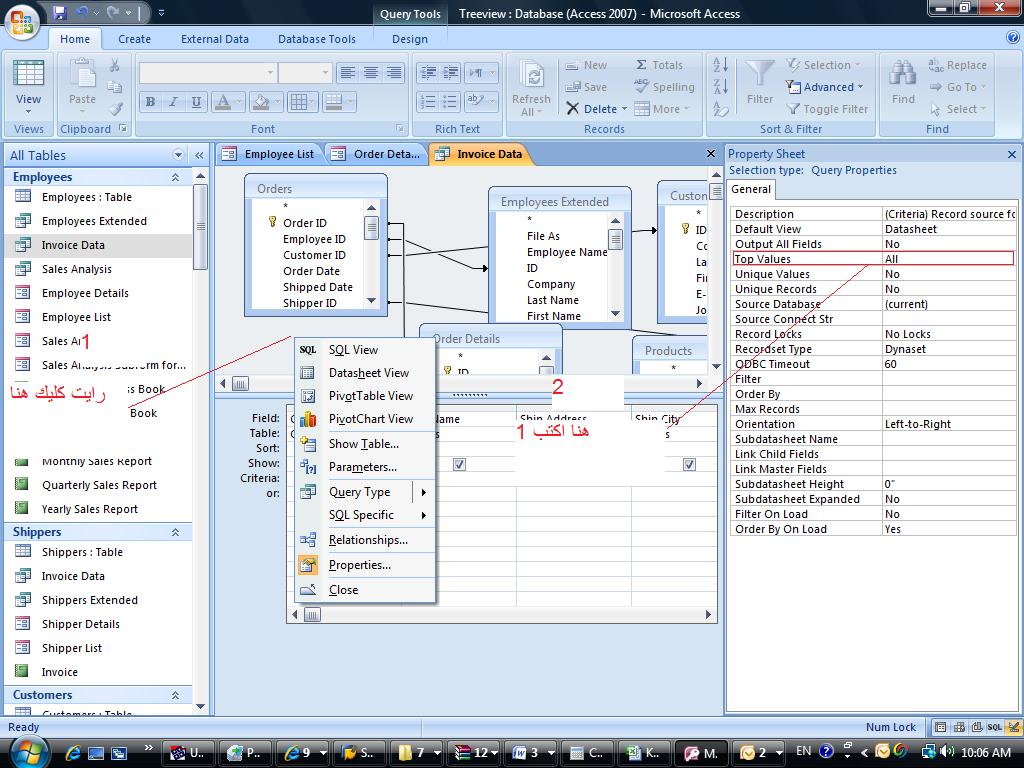Close the Invoice Data query window
Screen dimensions: 1024x768
[711, 153]
